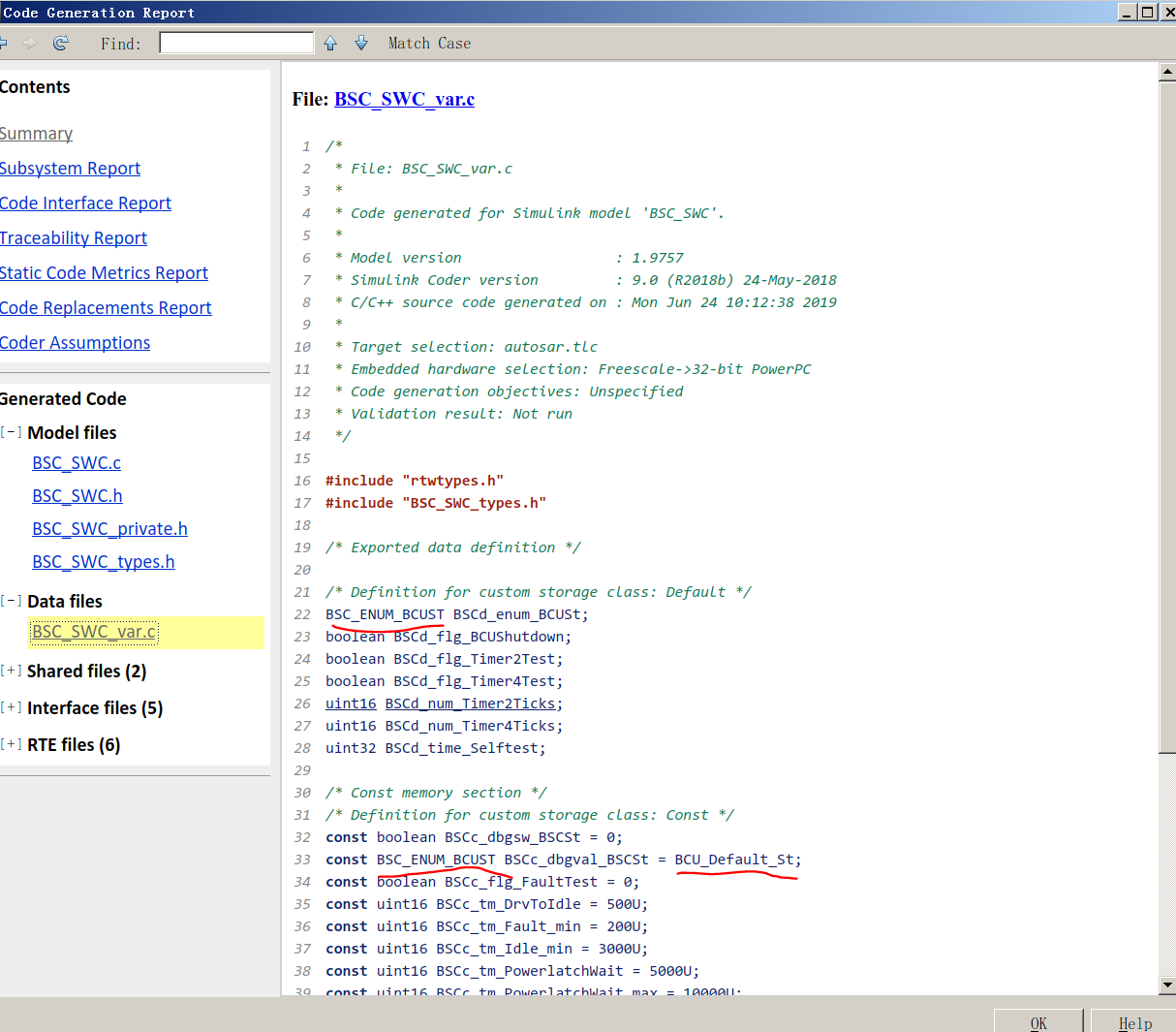Screen dimensions: 1176x1032
Task: Expand the RTE files (6) group
Action: [x=12, y=744]
